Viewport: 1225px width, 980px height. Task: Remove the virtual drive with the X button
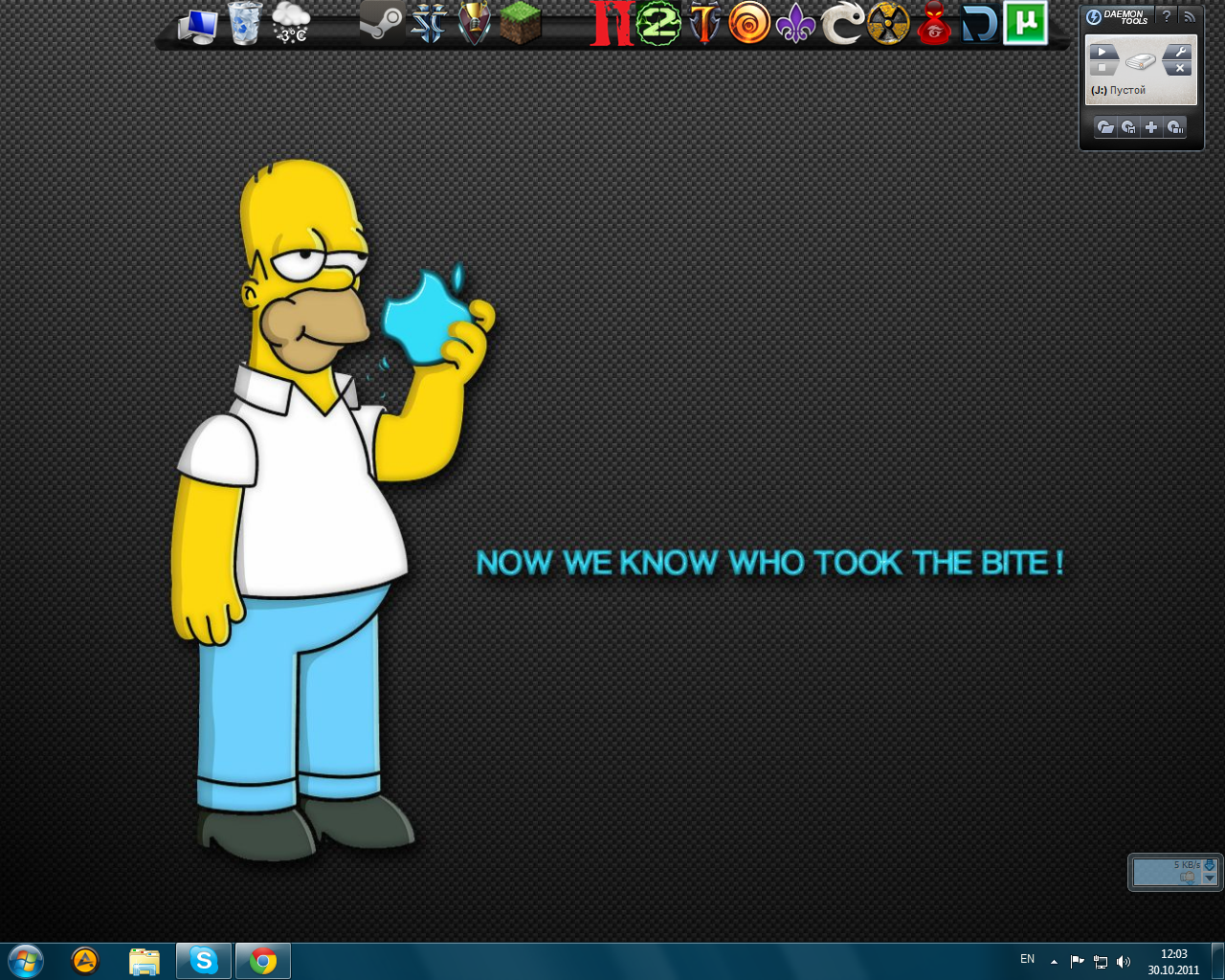(1179, 69)
